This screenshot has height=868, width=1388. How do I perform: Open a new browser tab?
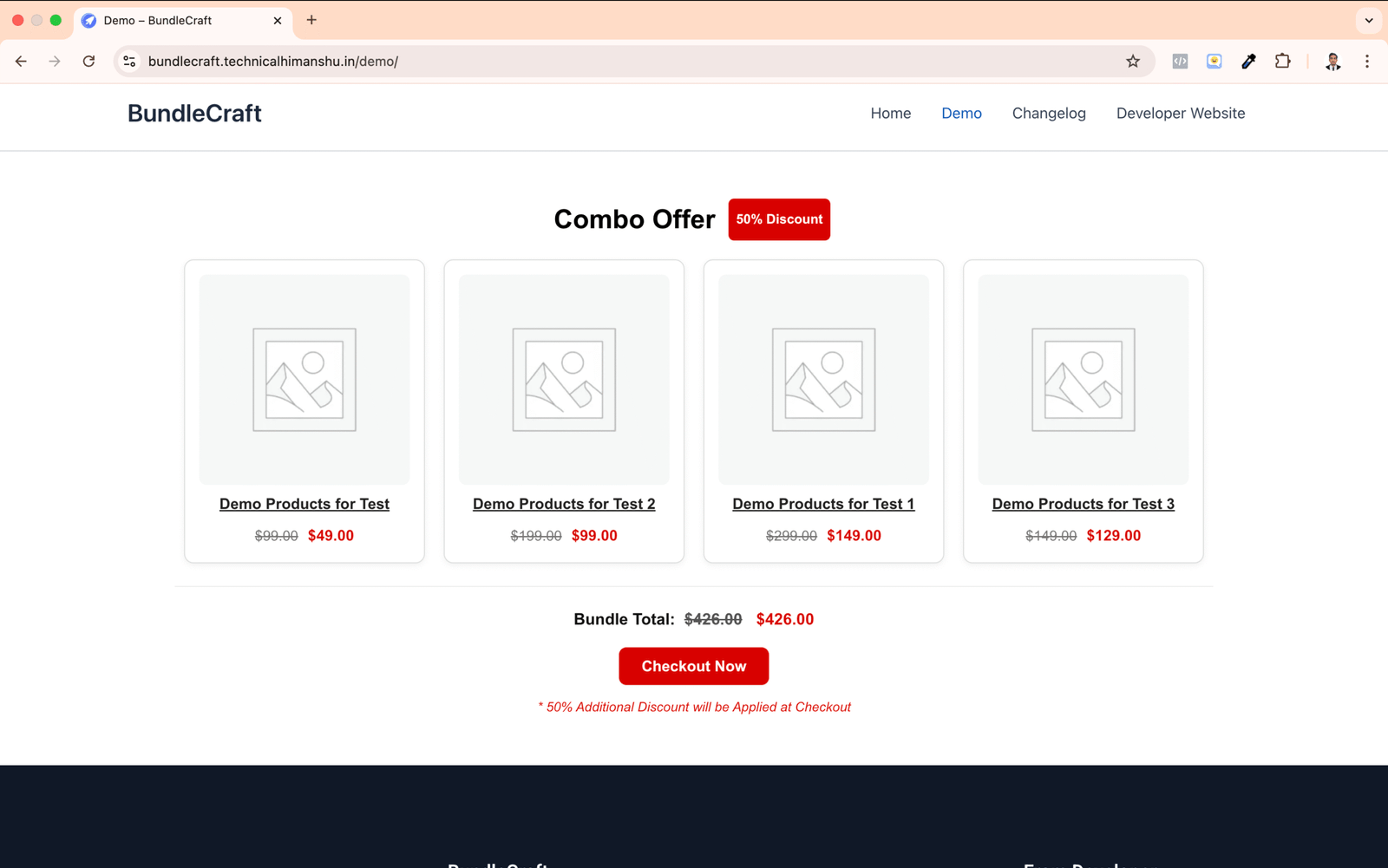coord(311,20)
